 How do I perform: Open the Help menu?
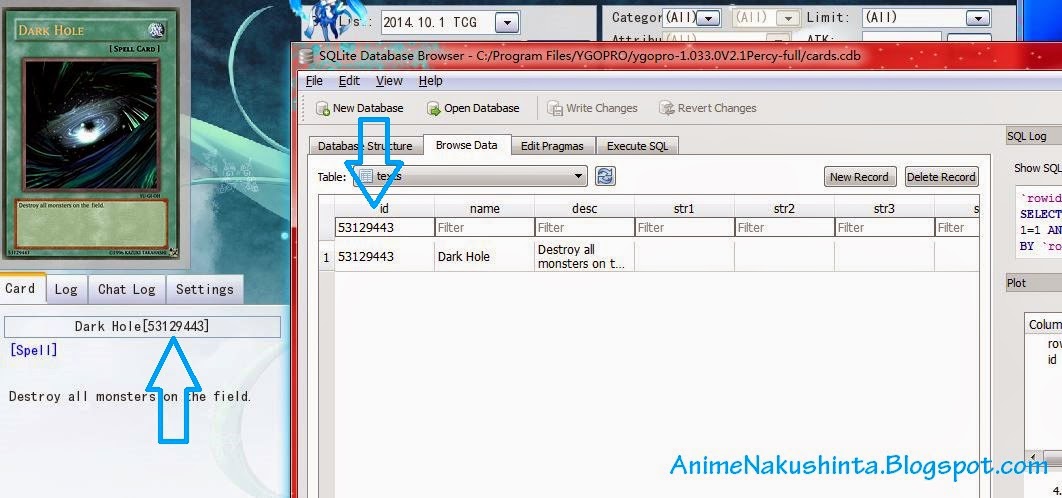point(430,81)
